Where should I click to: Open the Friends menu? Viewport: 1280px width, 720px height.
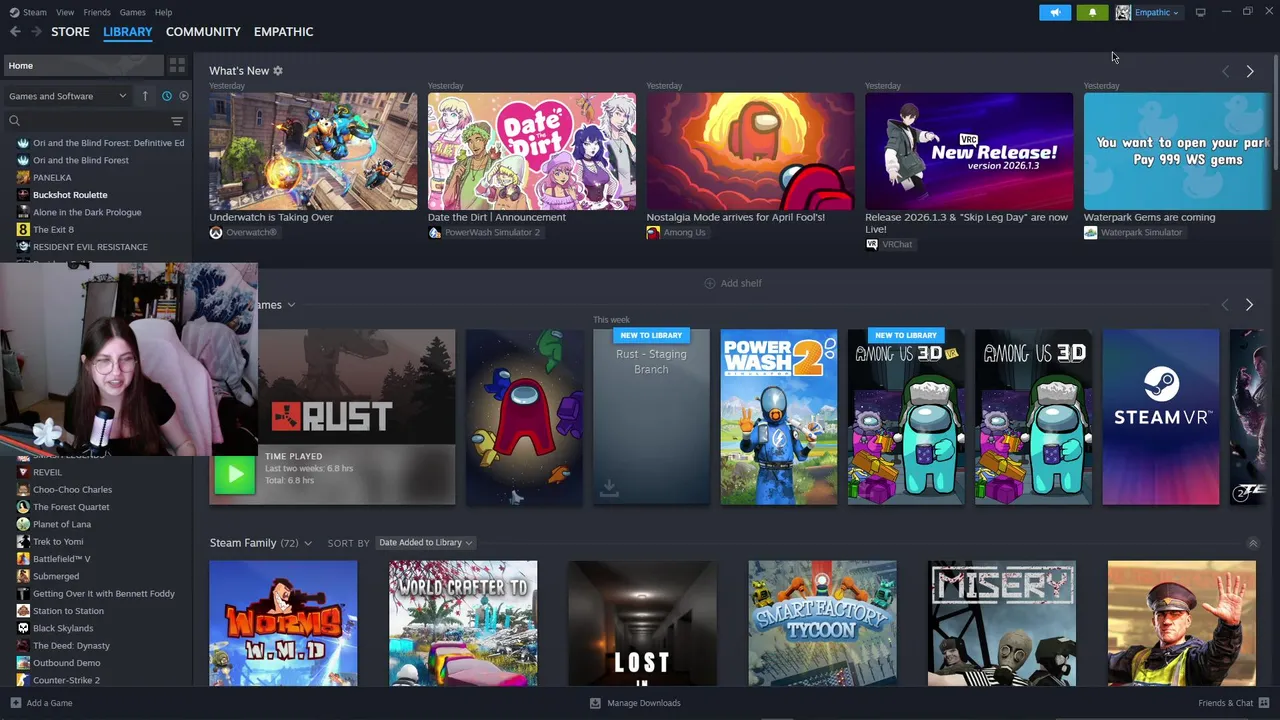click(97, 12)
